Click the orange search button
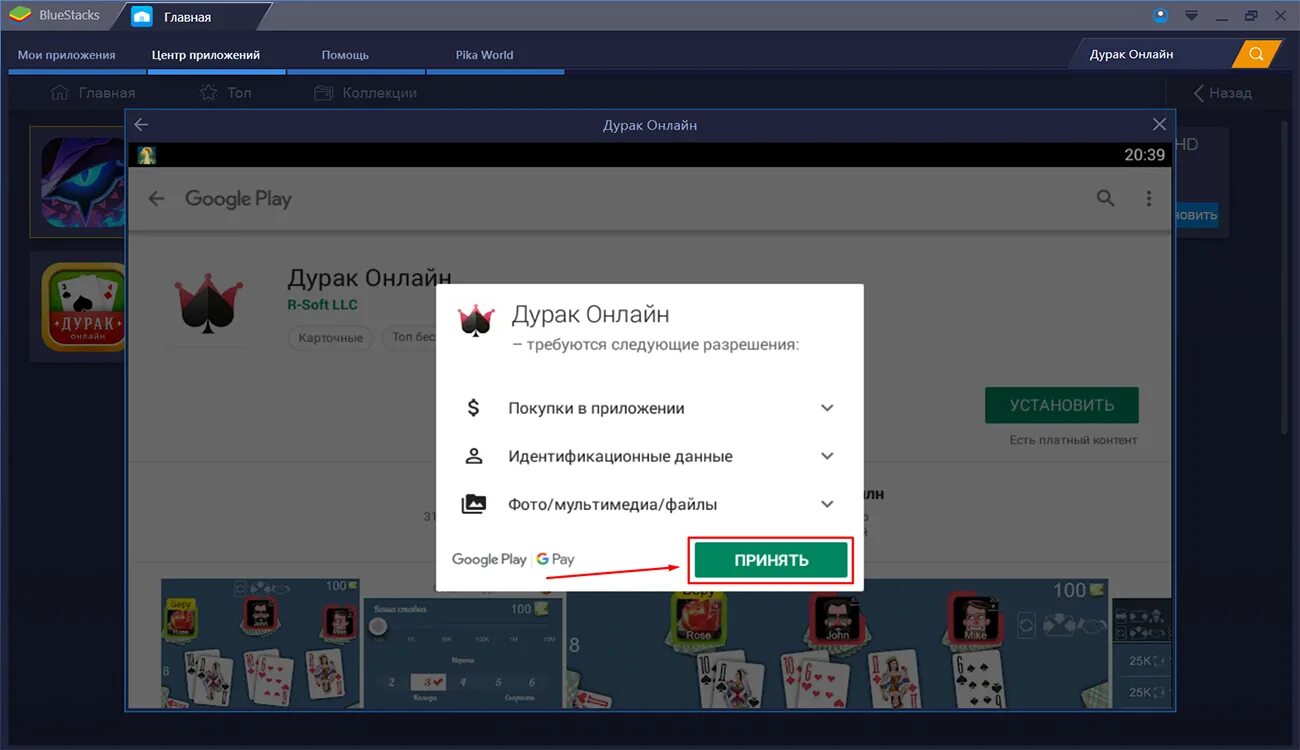The width and height of the screenshot is (1300, 750). (1257, 54)
